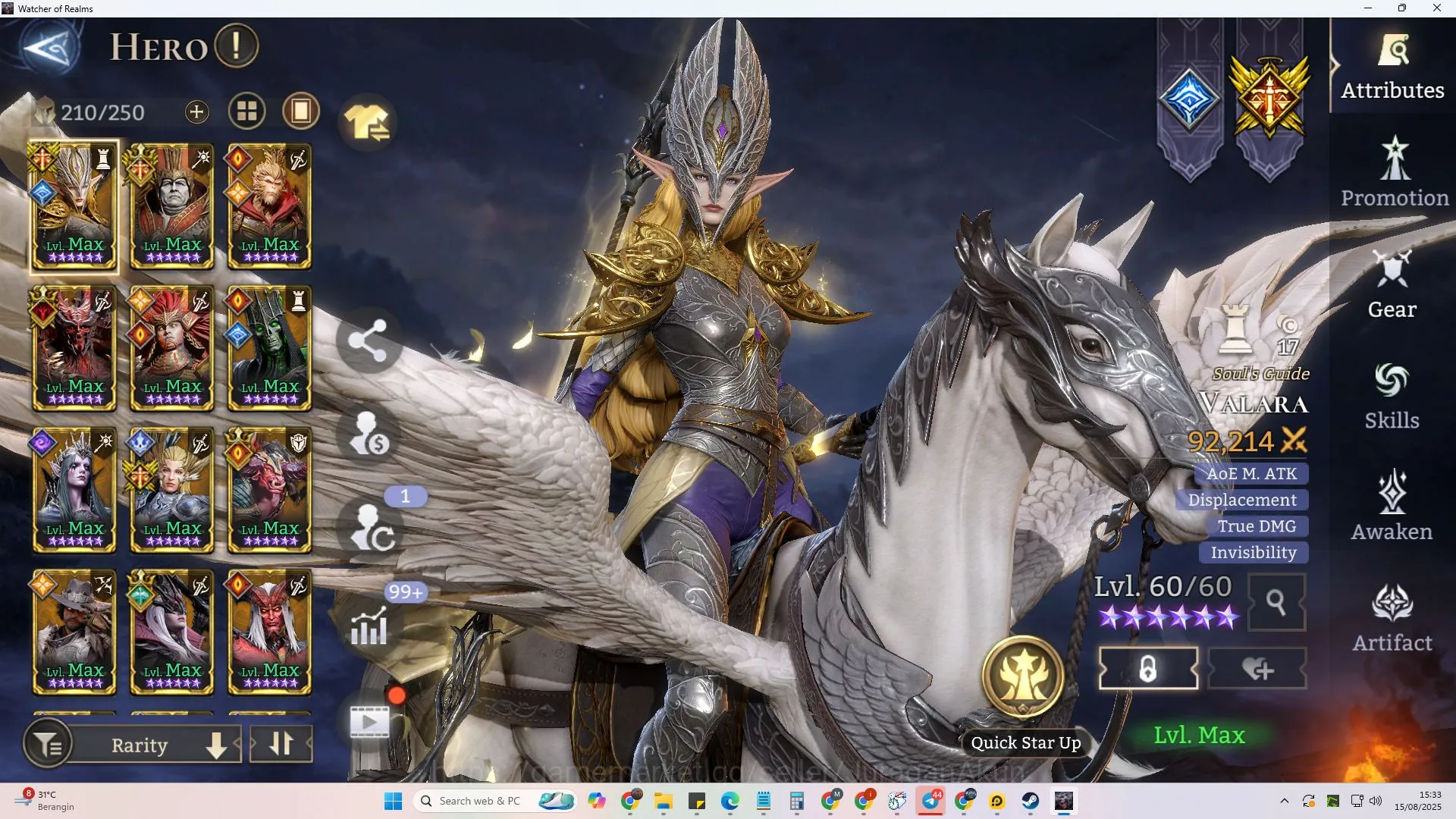This screenshot has width=1456, height=819.
Task: Toggle the hero lock button
Action: coord(1148,669)
